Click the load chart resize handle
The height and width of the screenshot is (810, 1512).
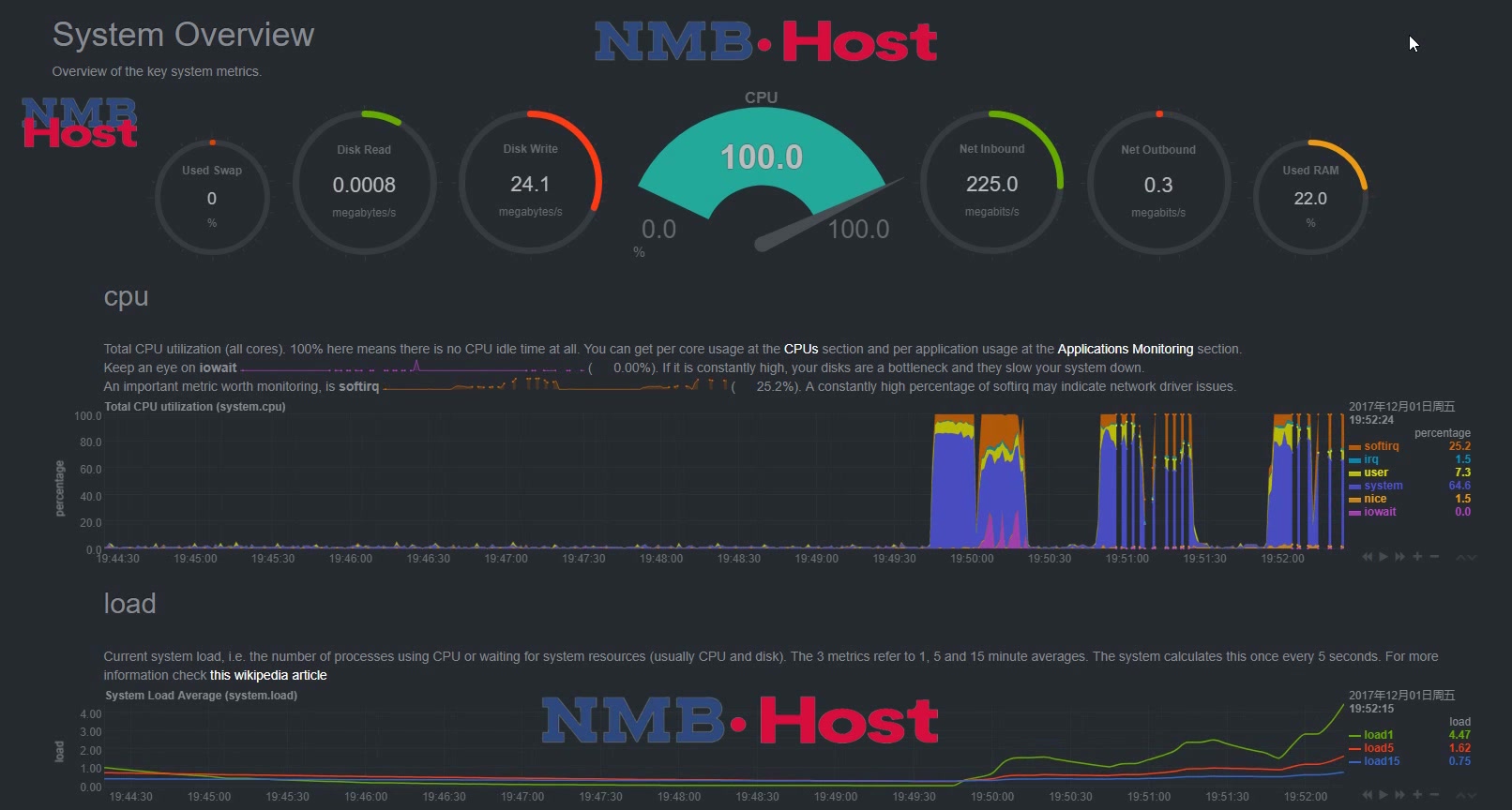pos(1466,796)
